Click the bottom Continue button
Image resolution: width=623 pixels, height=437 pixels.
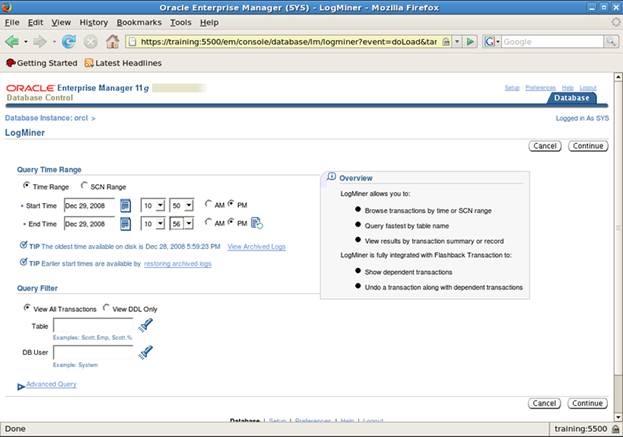point(588,403)
